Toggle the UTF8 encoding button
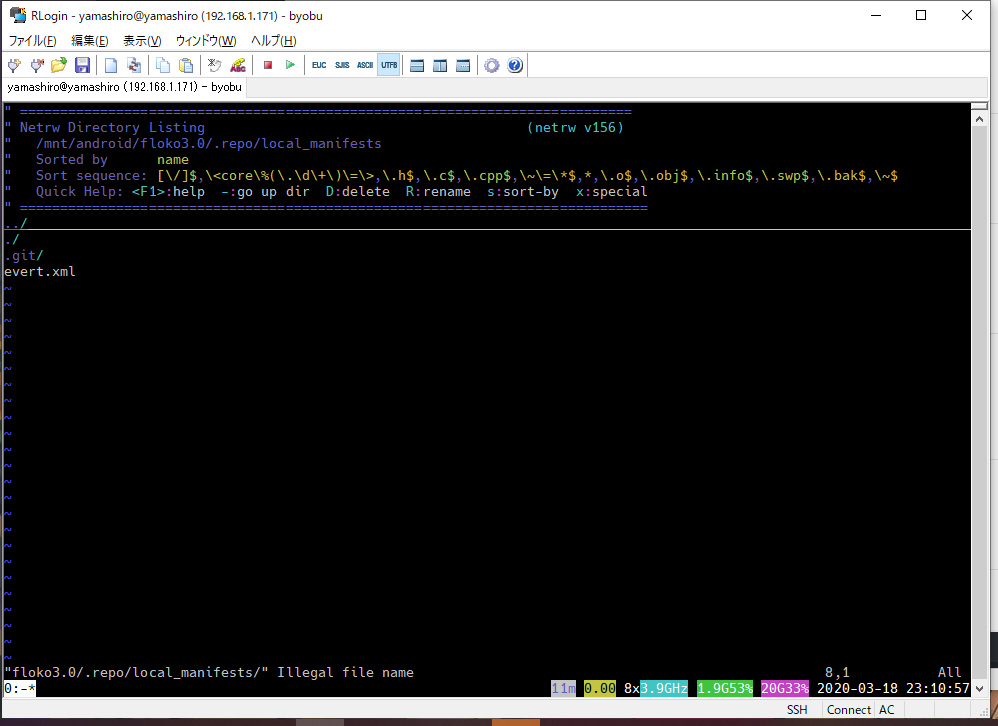Image resolution: width=998 pixels, height=726 pixels. point(389,65)
